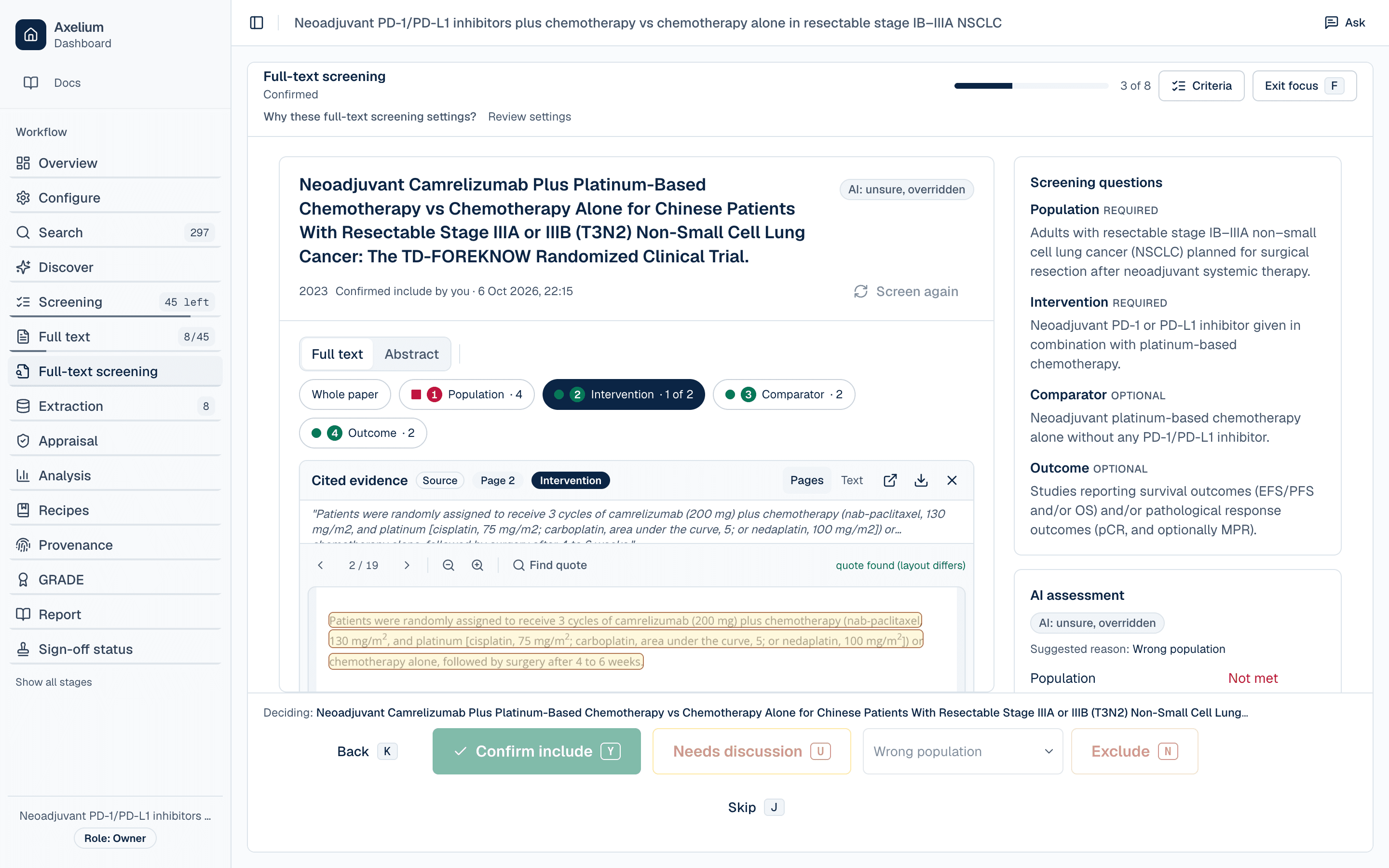Click the Screen again refresh button
Screen dimensions: 1389x868
click(x=906, y=292)
